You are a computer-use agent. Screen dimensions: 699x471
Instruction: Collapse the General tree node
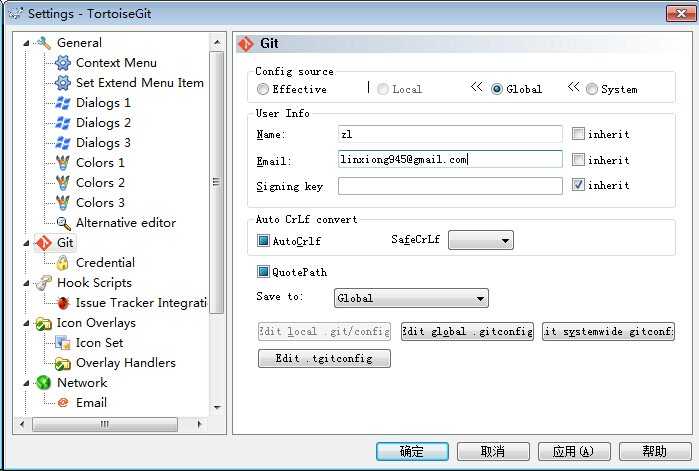26,43
